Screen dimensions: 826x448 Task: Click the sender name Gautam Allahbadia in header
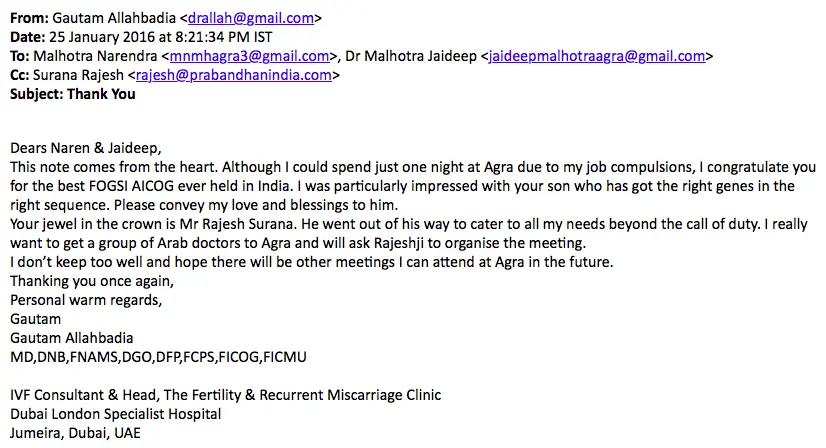point(114,18)
